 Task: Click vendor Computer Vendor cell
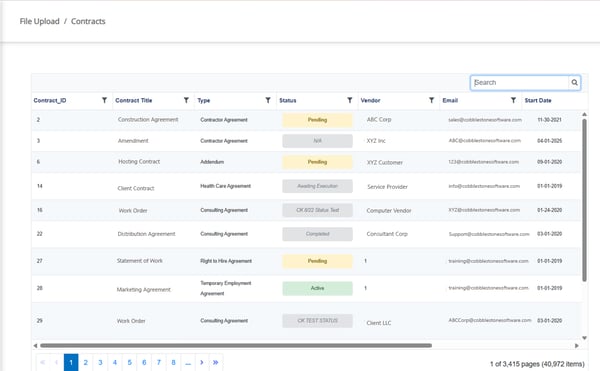pos(389,210)
